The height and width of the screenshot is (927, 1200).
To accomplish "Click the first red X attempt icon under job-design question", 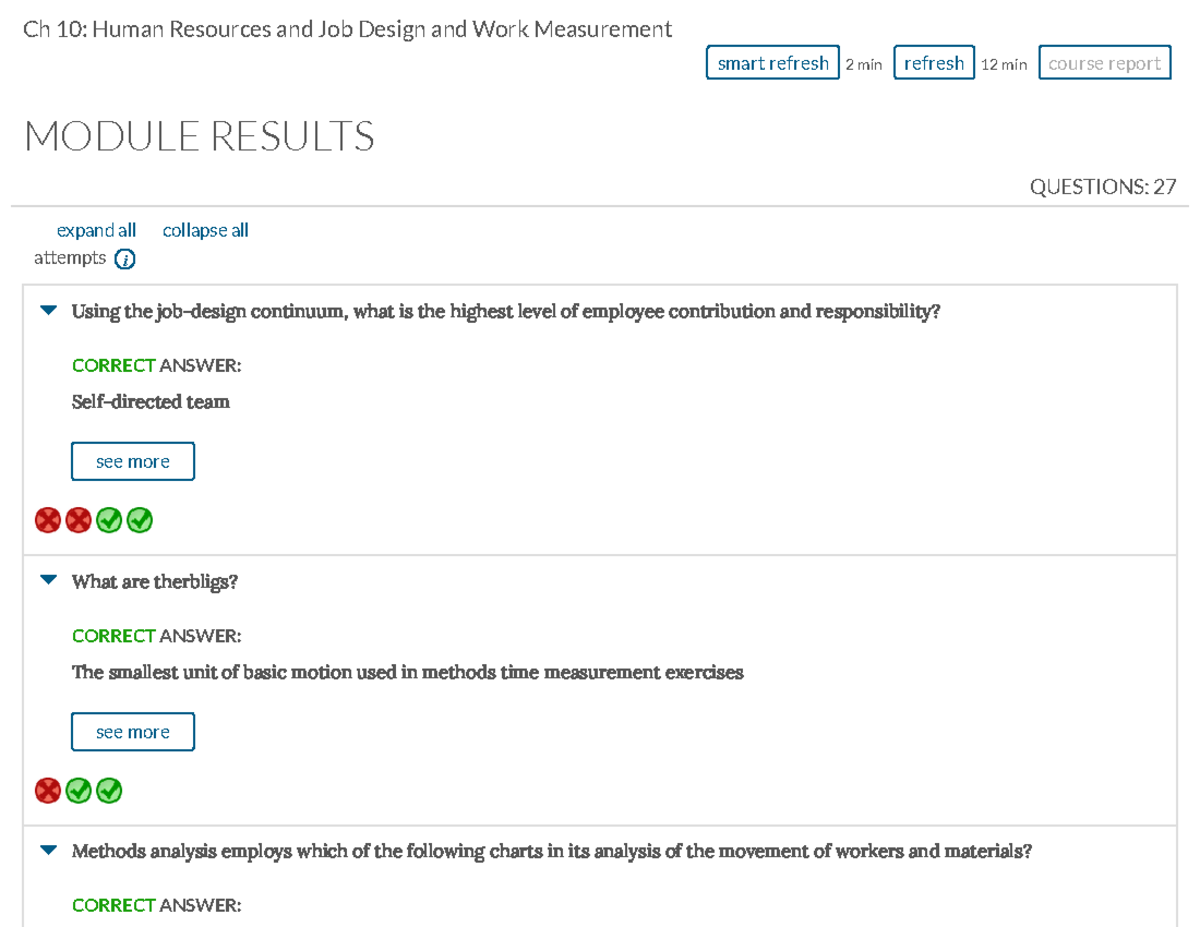I will coord(48,520).
